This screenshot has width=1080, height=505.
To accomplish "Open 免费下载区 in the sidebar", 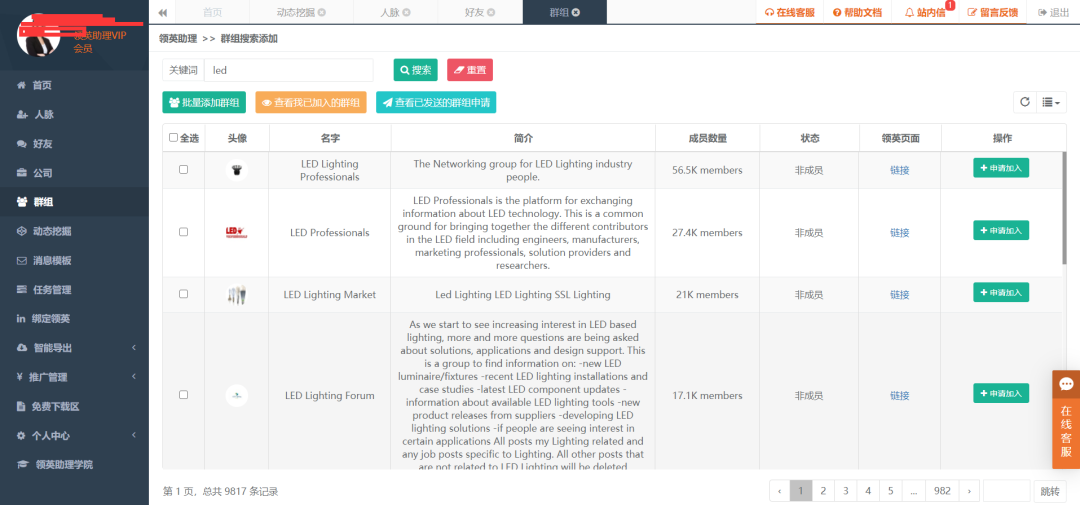I will click(x=74, y=406).
